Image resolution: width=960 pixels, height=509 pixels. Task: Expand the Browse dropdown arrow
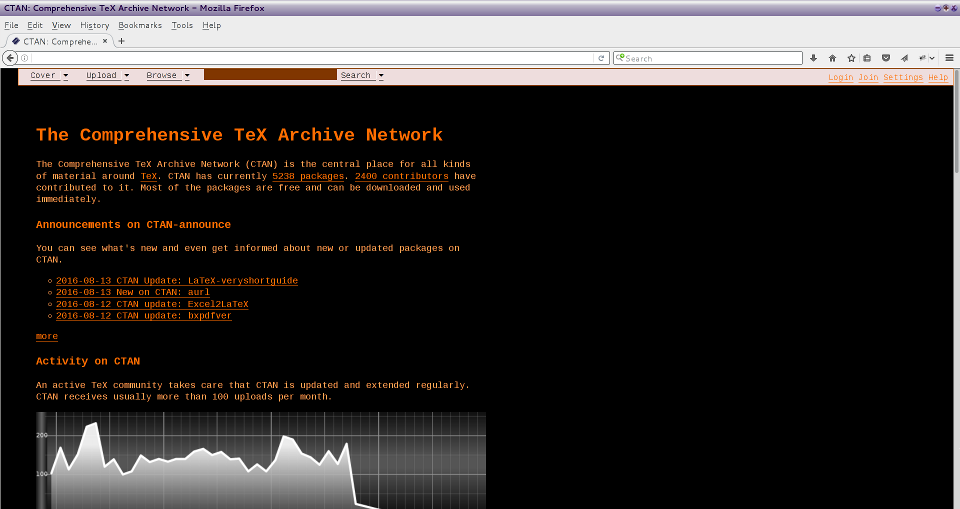(187, 76)
